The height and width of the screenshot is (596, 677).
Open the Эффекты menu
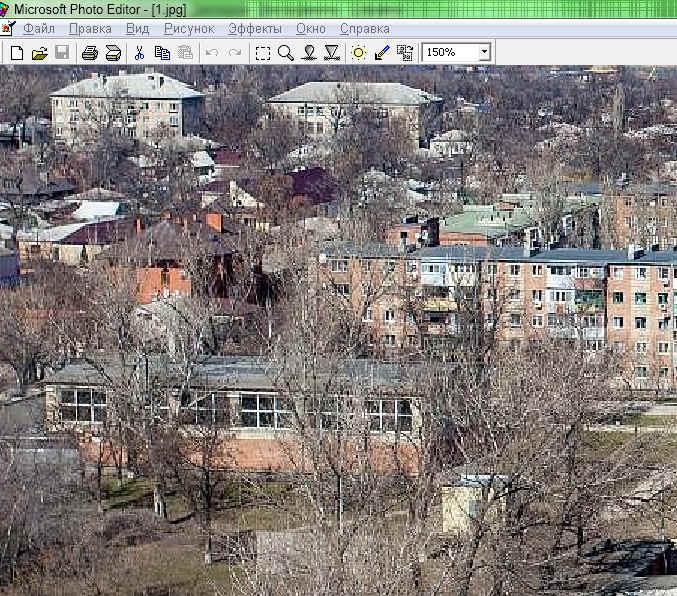coord(255,29)
